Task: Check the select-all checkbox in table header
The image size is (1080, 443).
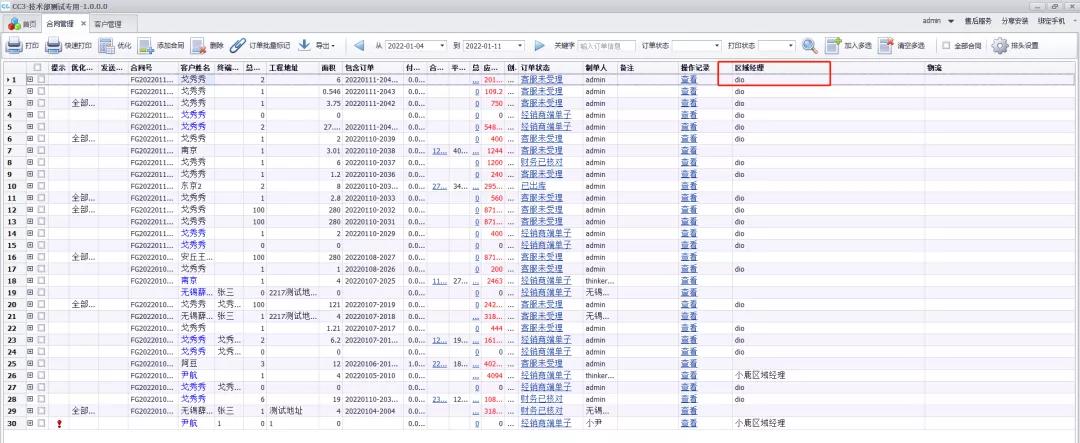Action: 40,67
